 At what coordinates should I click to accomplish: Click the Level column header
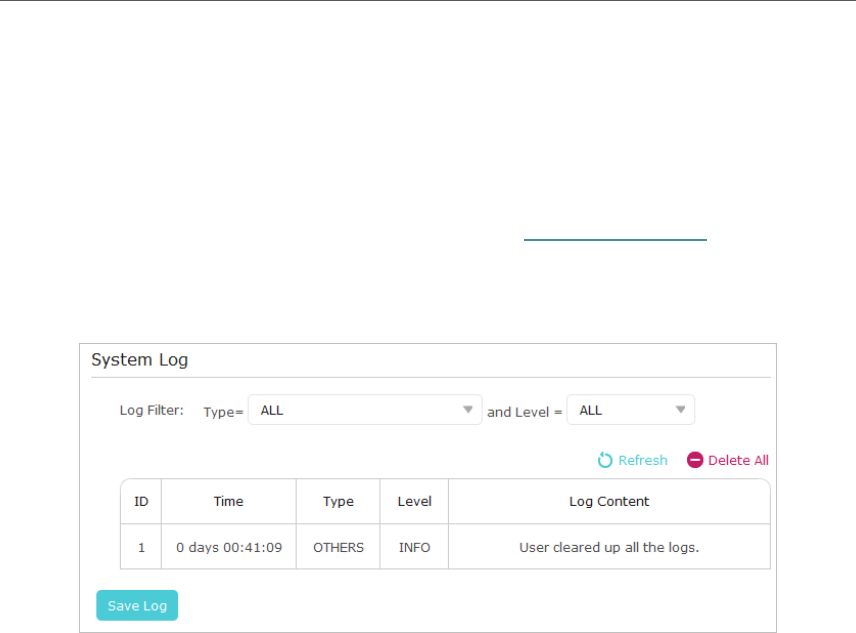[414, 501]
